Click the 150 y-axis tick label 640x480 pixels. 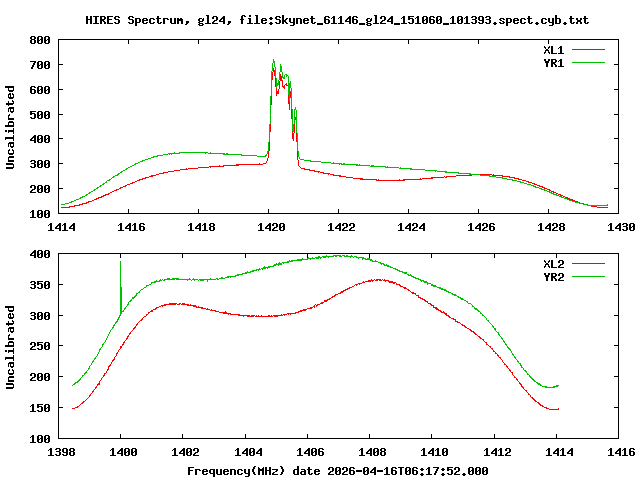pos(40,408)
